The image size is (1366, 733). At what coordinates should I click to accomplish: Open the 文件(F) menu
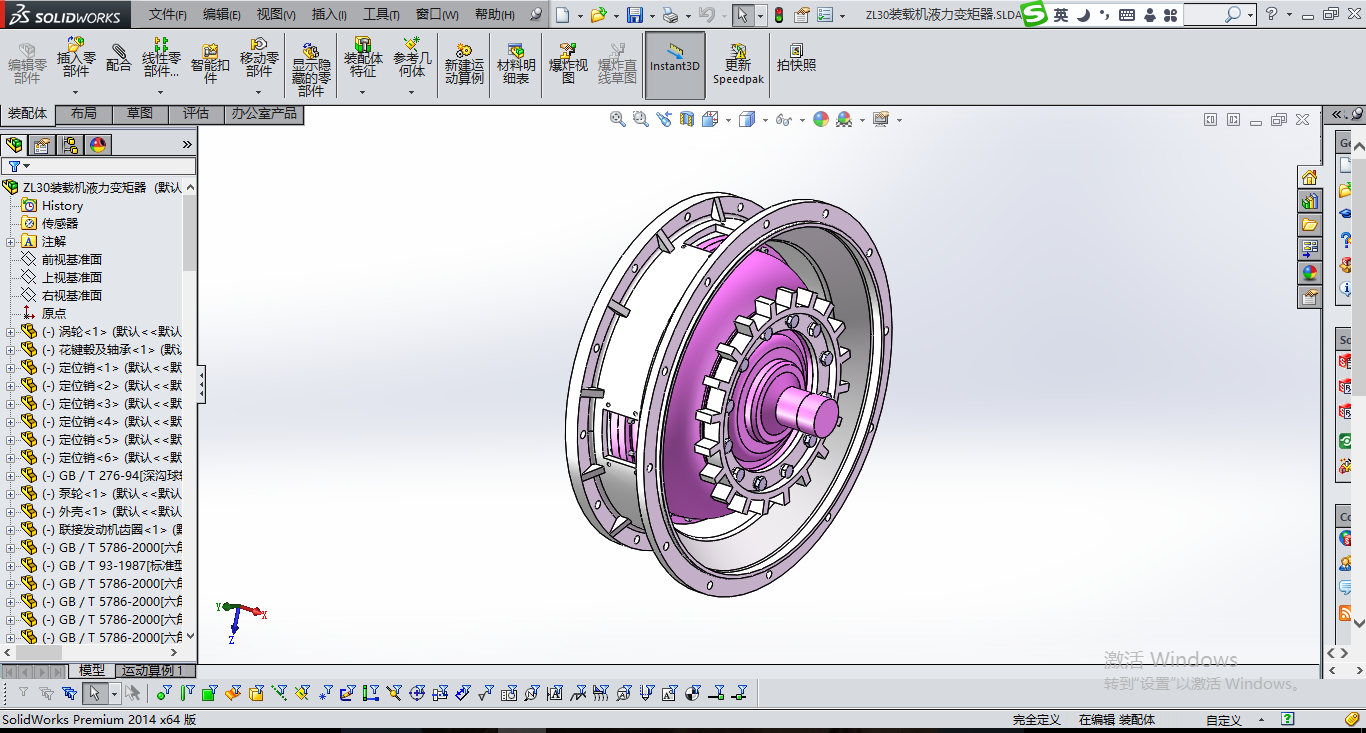point(168,15)
